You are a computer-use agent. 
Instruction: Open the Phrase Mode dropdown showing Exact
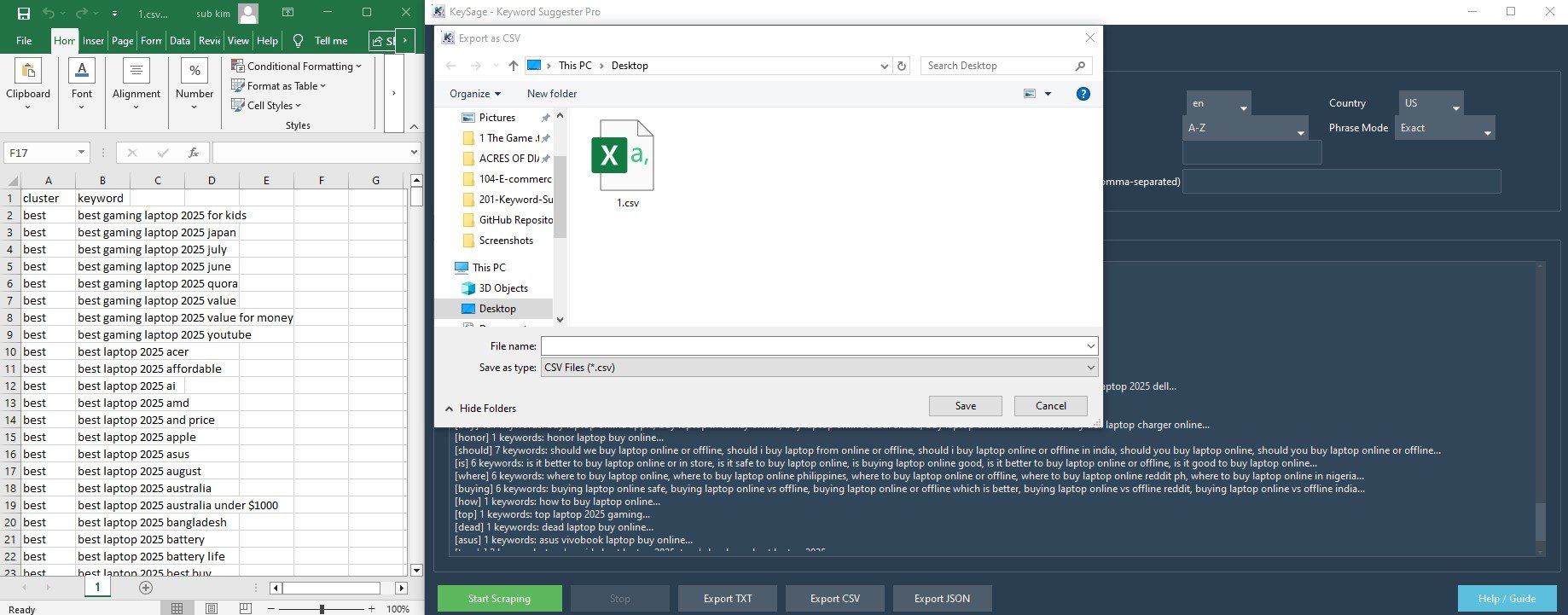pyautogui.click(x=1444, y=128)
